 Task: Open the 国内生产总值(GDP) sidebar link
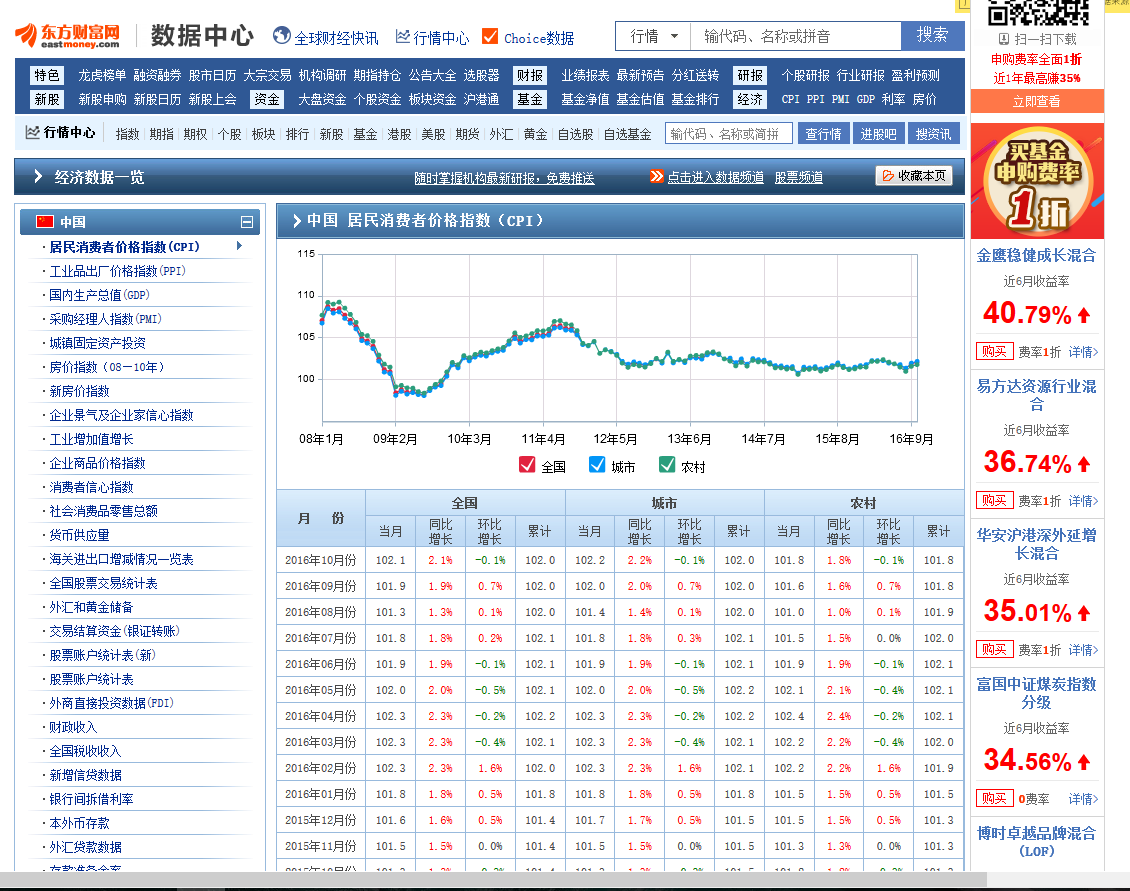coord(99,295)
